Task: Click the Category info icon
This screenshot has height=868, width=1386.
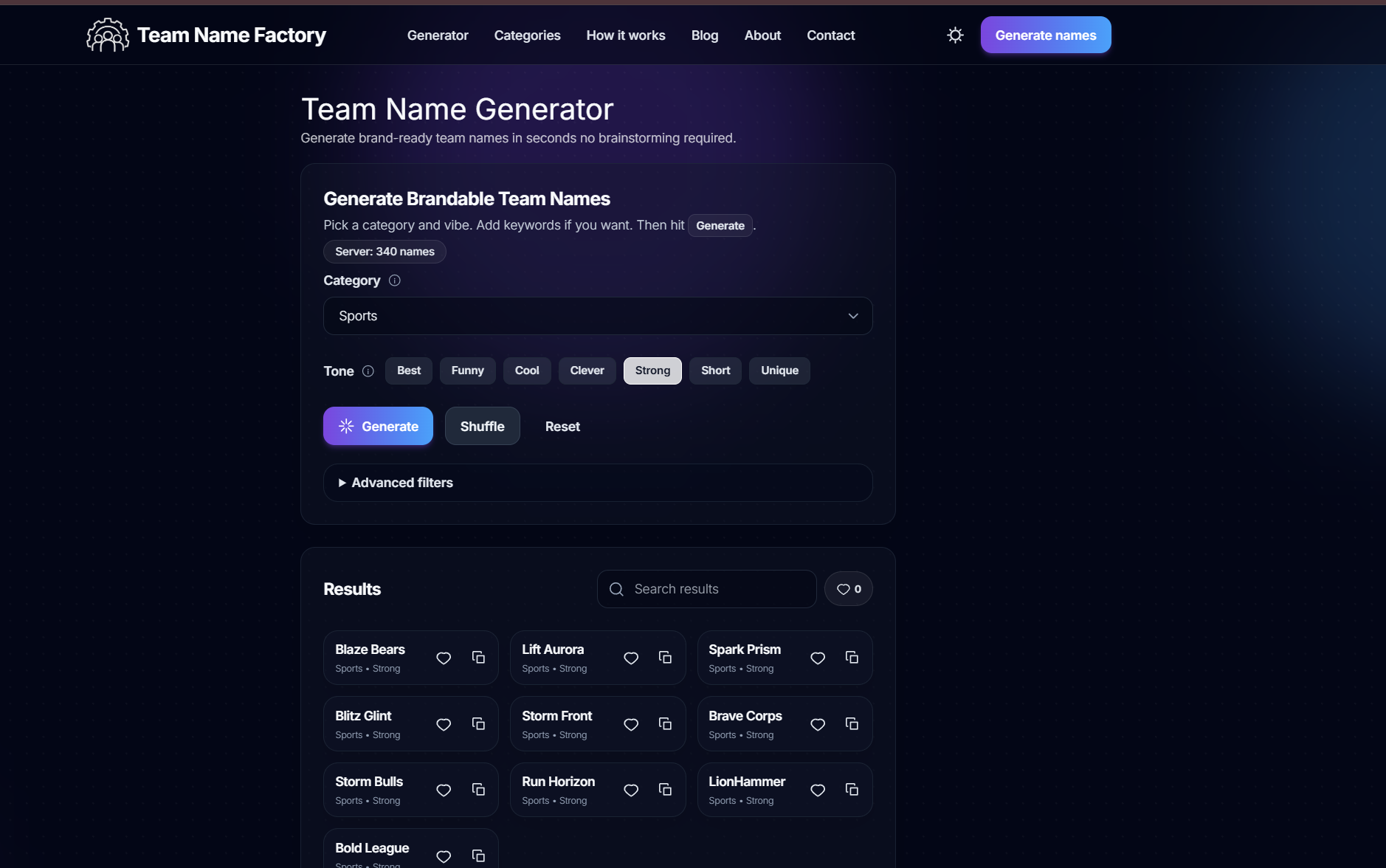Action: point(395,280)
